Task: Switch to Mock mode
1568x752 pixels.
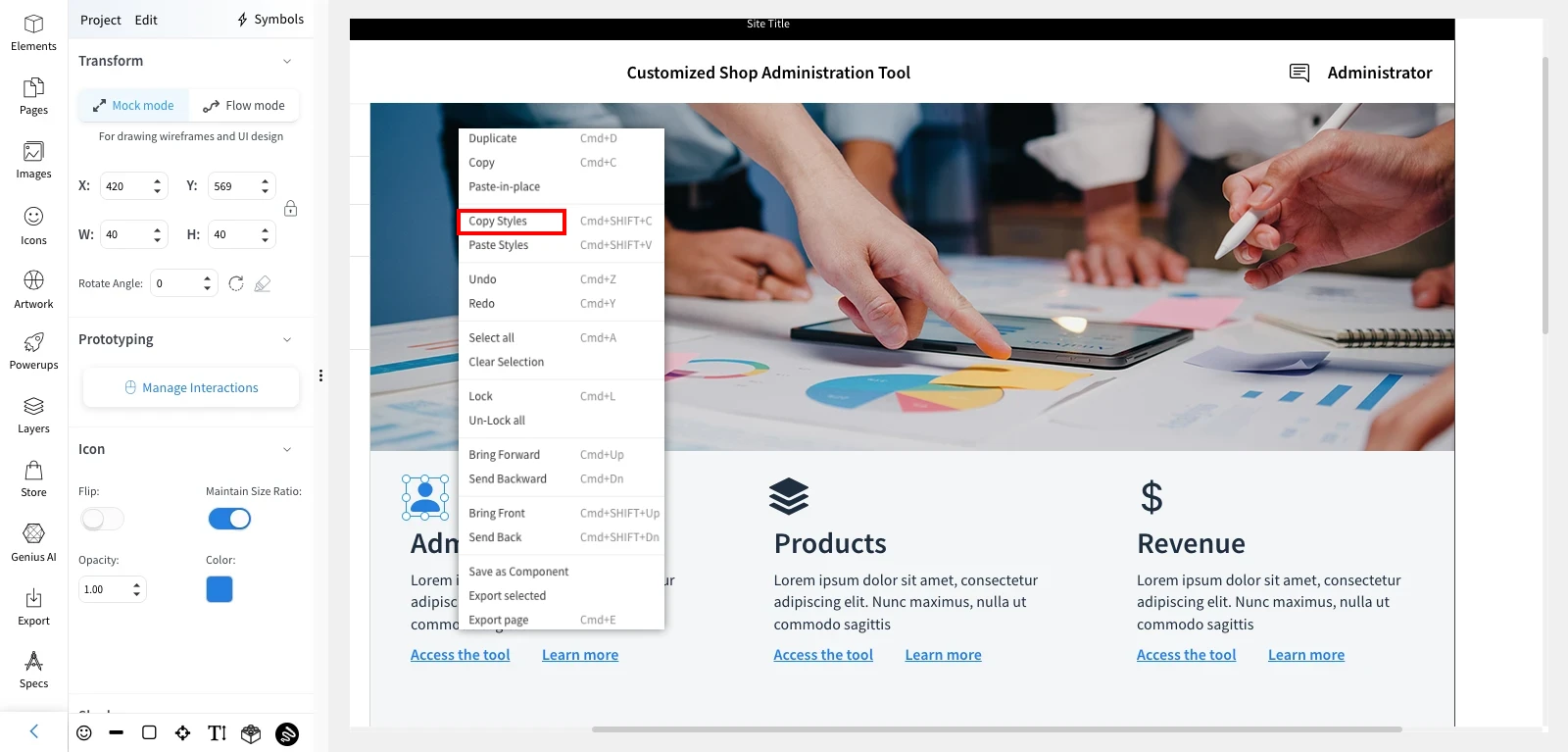Action: [133, 106]
